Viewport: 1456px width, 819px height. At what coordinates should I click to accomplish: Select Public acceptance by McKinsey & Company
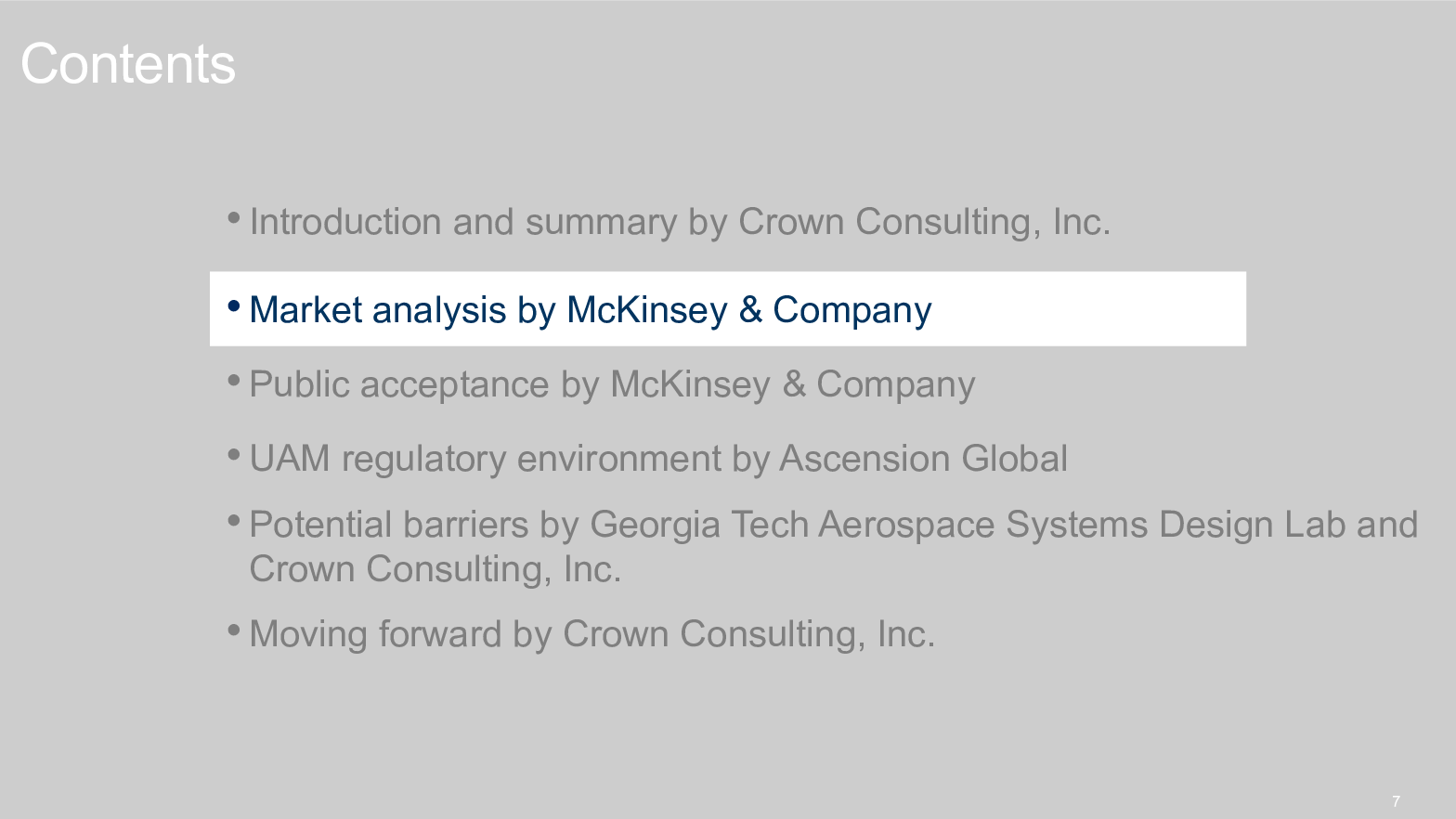(612, 384)
